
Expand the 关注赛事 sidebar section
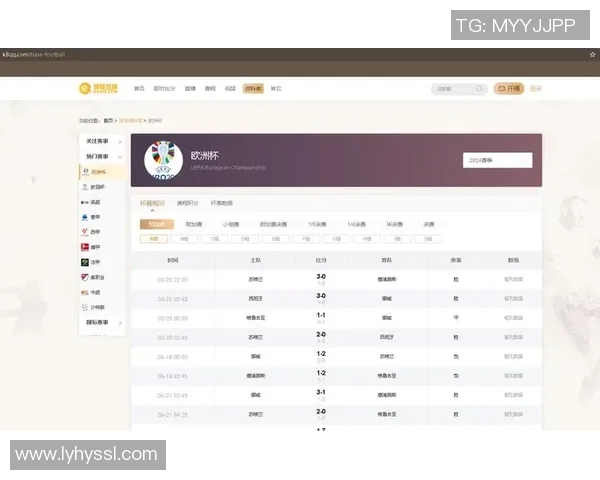103,142
